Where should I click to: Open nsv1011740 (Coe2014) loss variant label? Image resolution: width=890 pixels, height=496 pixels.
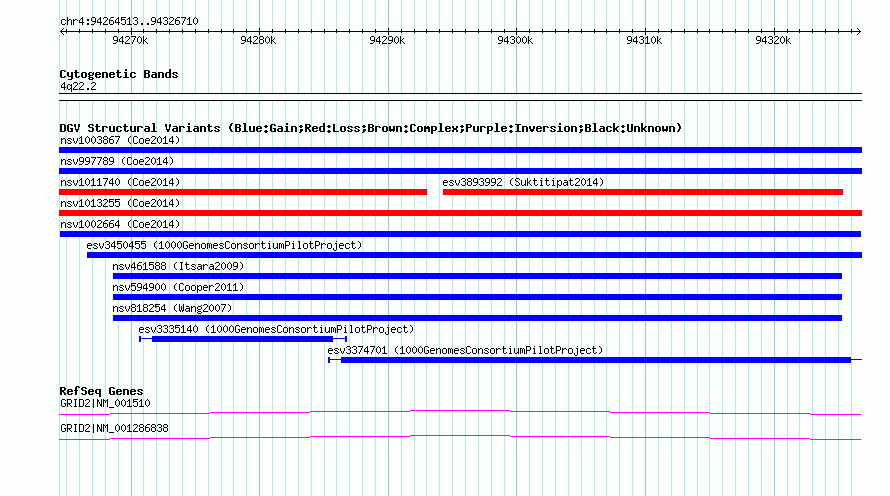(120, 182)
